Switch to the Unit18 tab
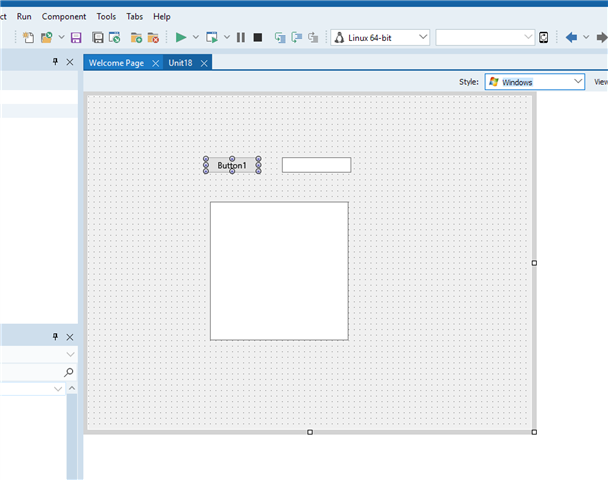 180,63
